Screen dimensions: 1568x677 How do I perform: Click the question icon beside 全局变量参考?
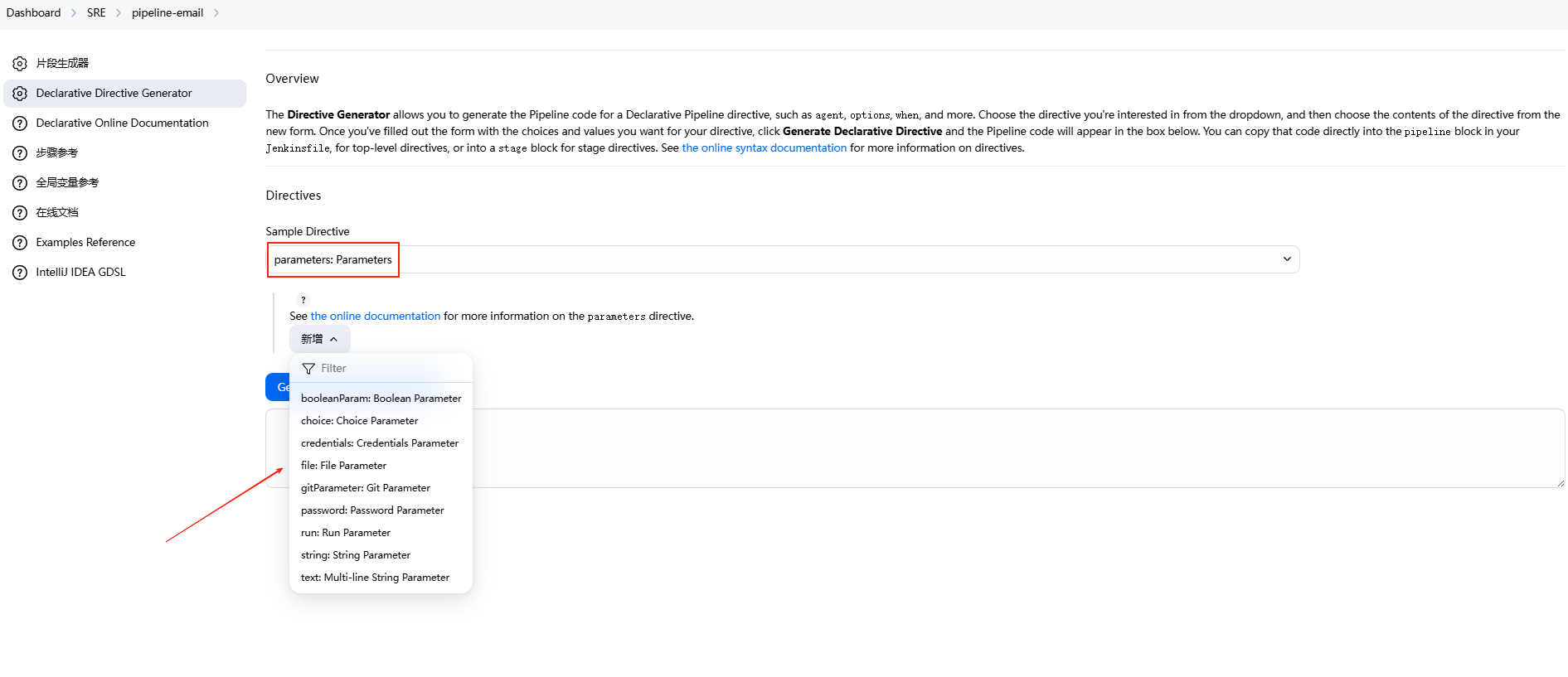pos(20,183)
